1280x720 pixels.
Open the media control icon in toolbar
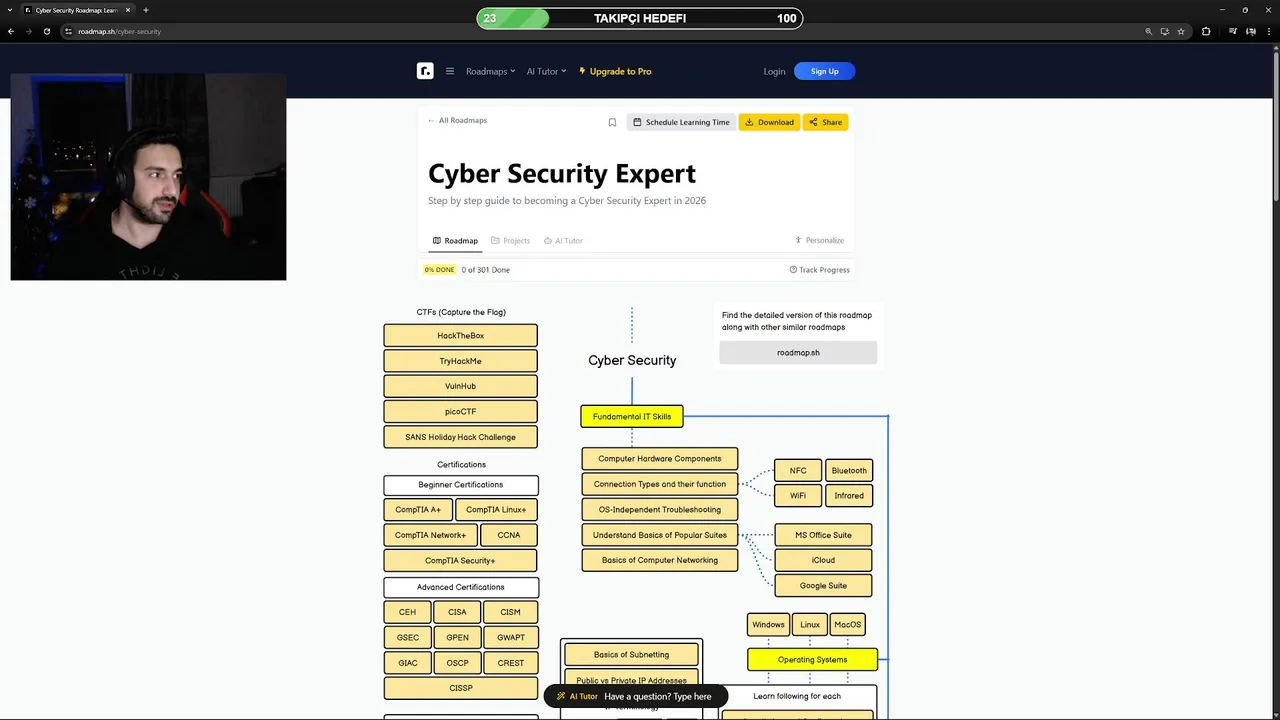(x=1233, y=31)
